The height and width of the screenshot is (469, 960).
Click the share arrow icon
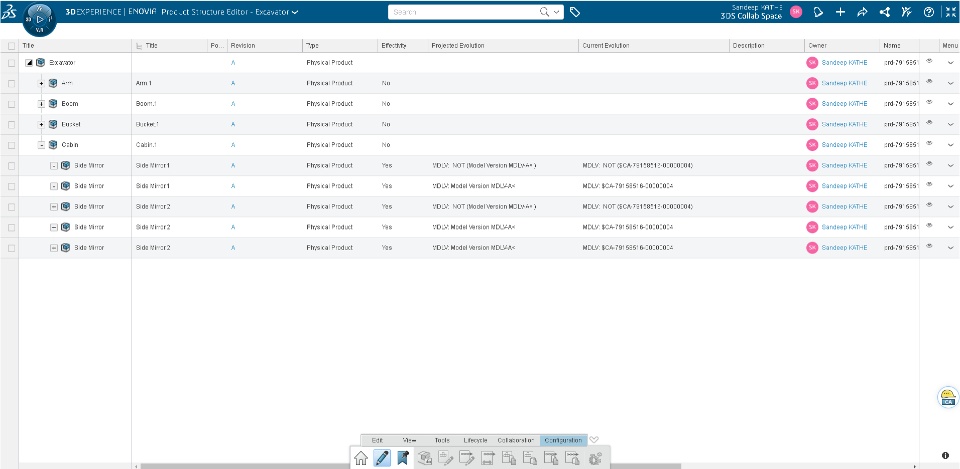pos(862,12)
